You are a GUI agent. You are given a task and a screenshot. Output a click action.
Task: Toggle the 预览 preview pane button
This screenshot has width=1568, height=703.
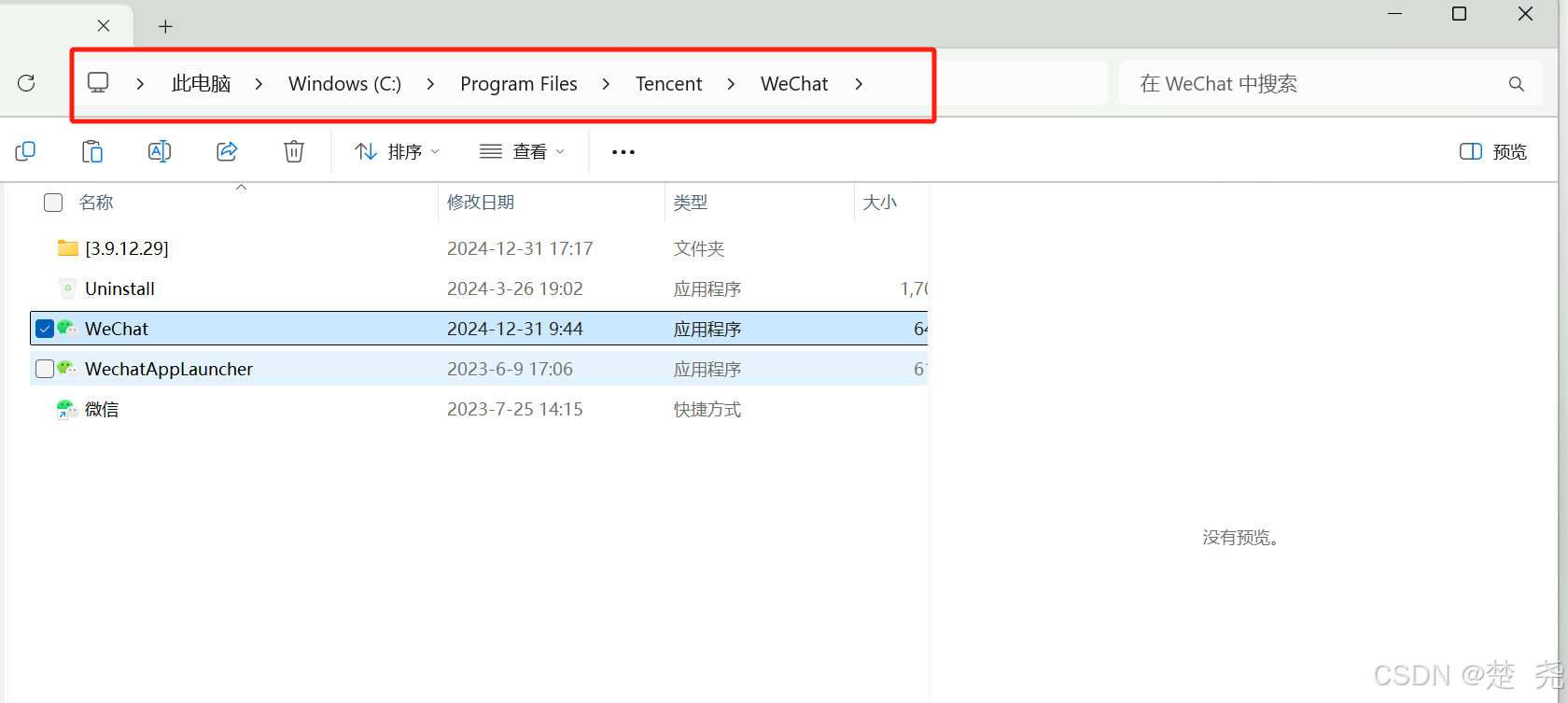(x=1493, y=152)
